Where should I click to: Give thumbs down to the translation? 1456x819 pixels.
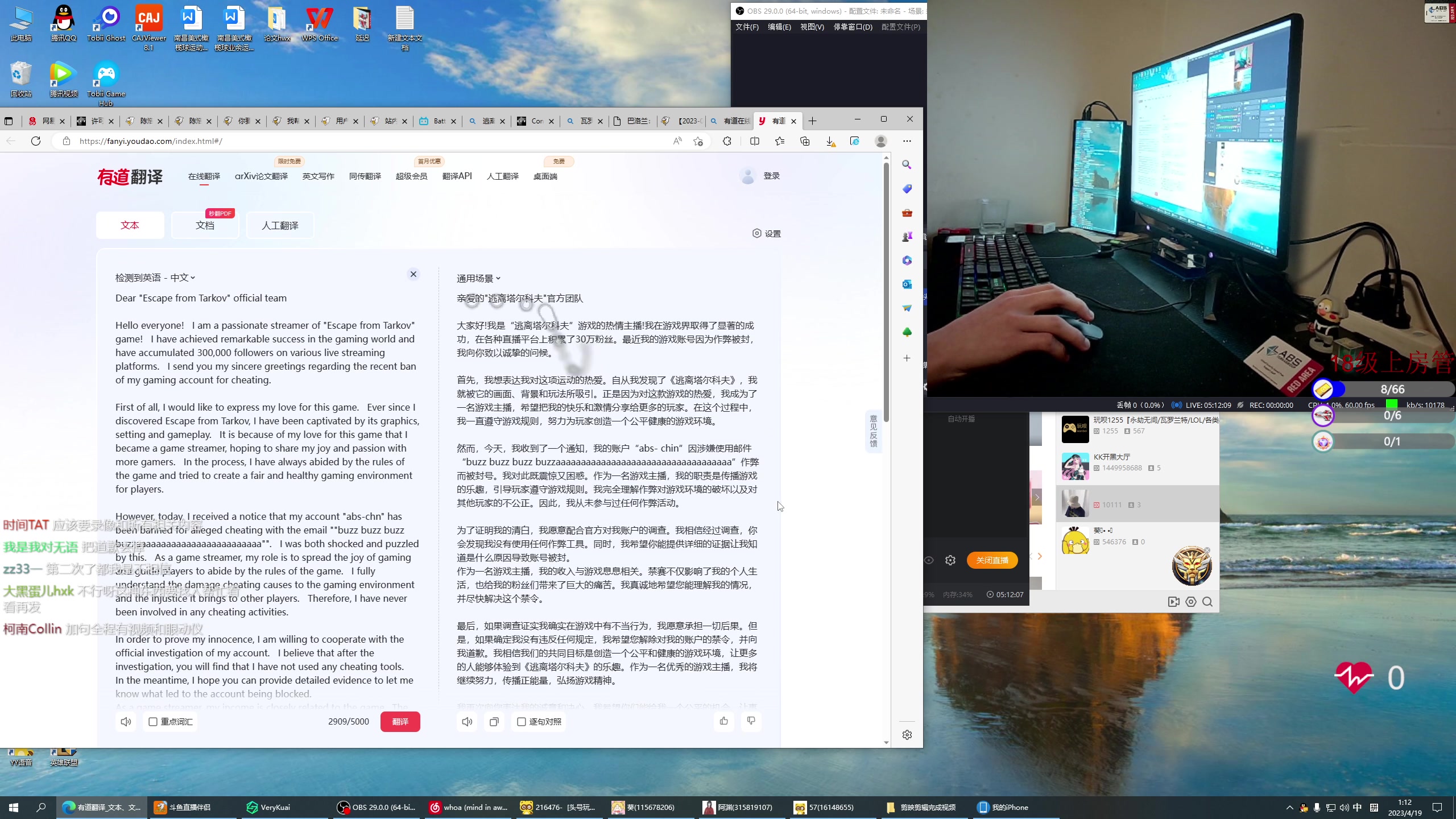[751, 721]
